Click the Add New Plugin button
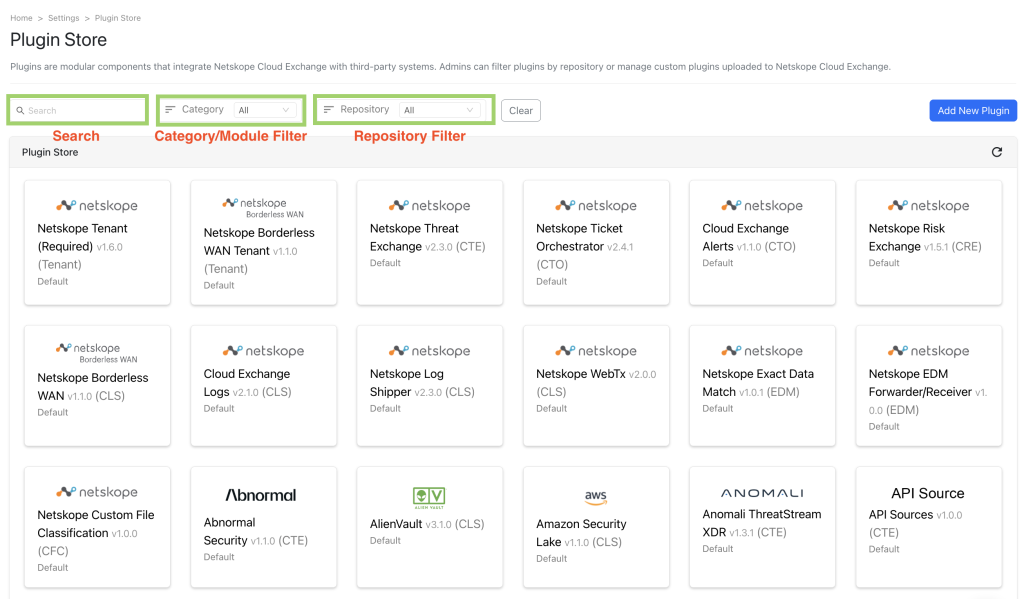 point(973,110)
